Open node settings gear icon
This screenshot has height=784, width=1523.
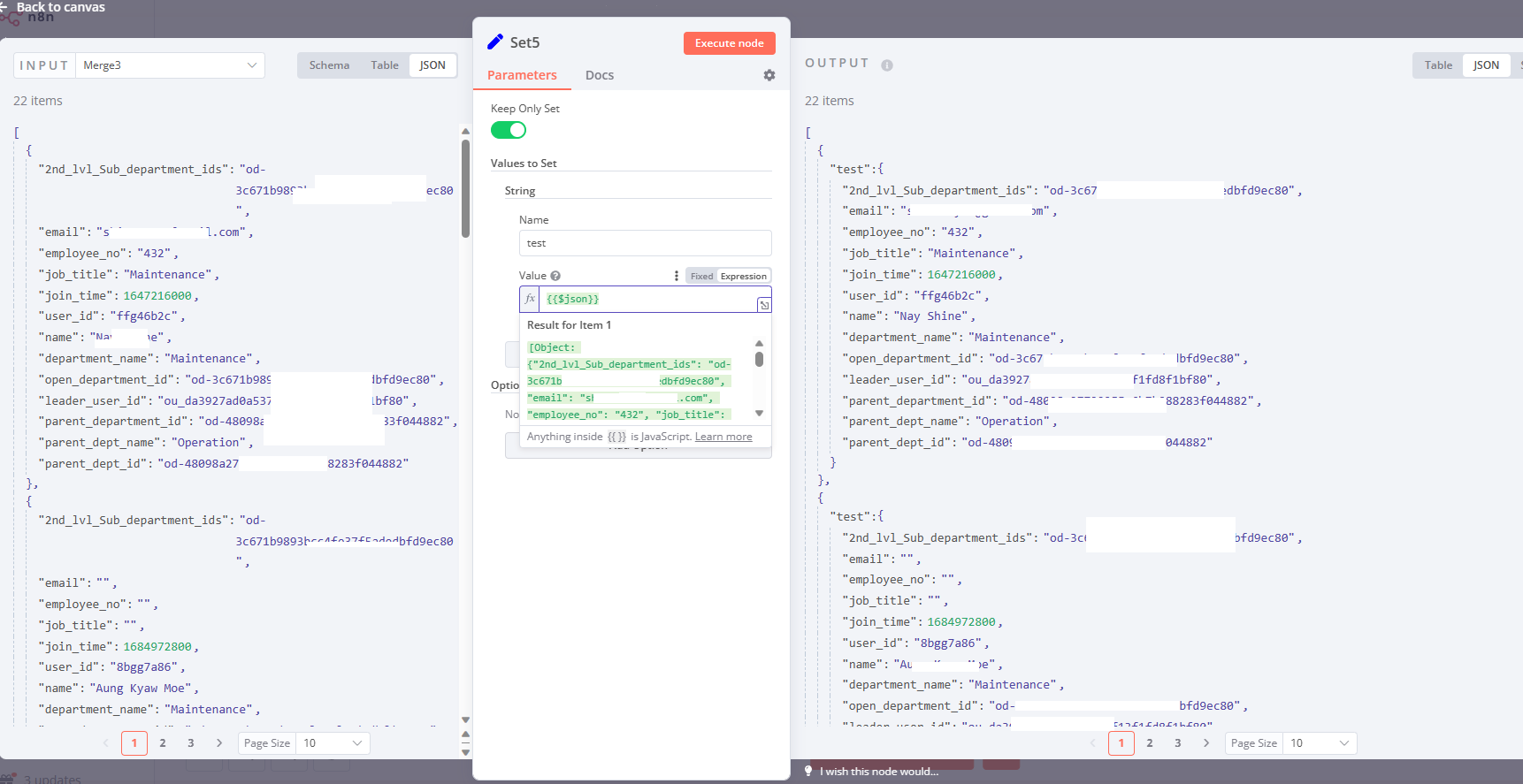(x=769, y=75)
